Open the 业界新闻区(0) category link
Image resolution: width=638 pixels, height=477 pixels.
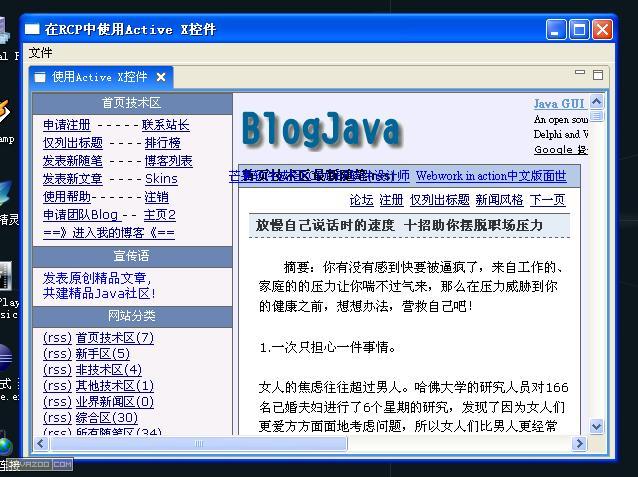click(x=115, y=401)
